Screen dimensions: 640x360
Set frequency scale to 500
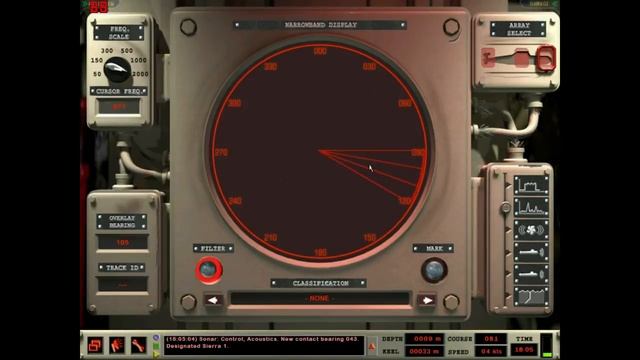(x=127, y=51)
